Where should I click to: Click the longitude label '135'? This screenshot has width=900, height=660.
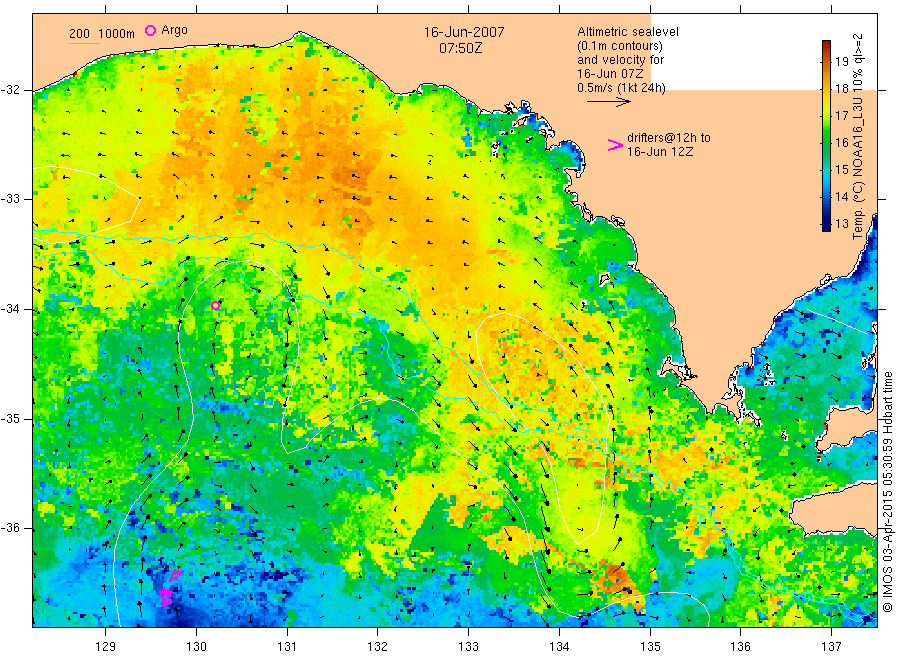(650, 647)
